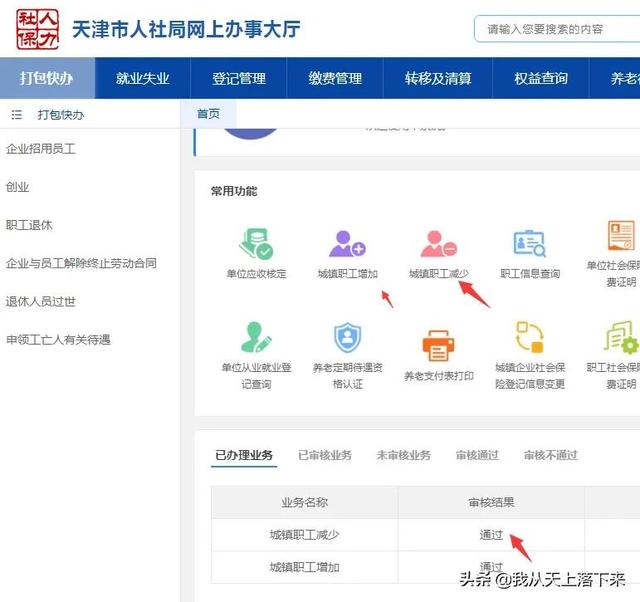The height and width of the screenshot is (602, 640).
Task: Open the 转移及清算 menu
Action: point(438,78)
